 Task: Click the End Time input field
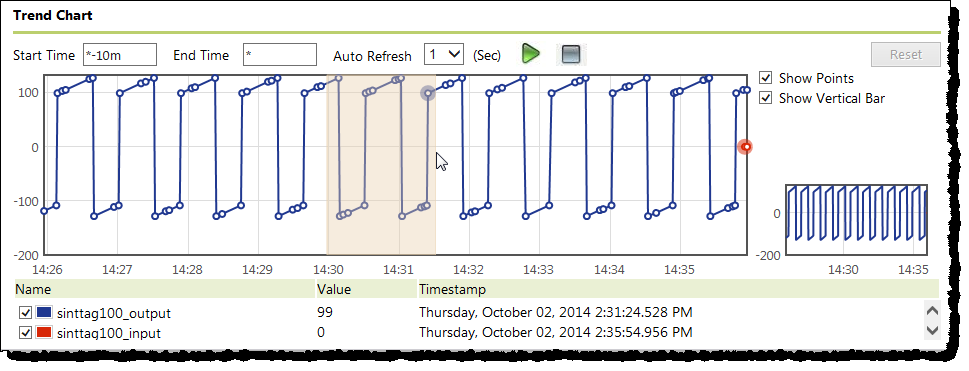pos(280,54)
